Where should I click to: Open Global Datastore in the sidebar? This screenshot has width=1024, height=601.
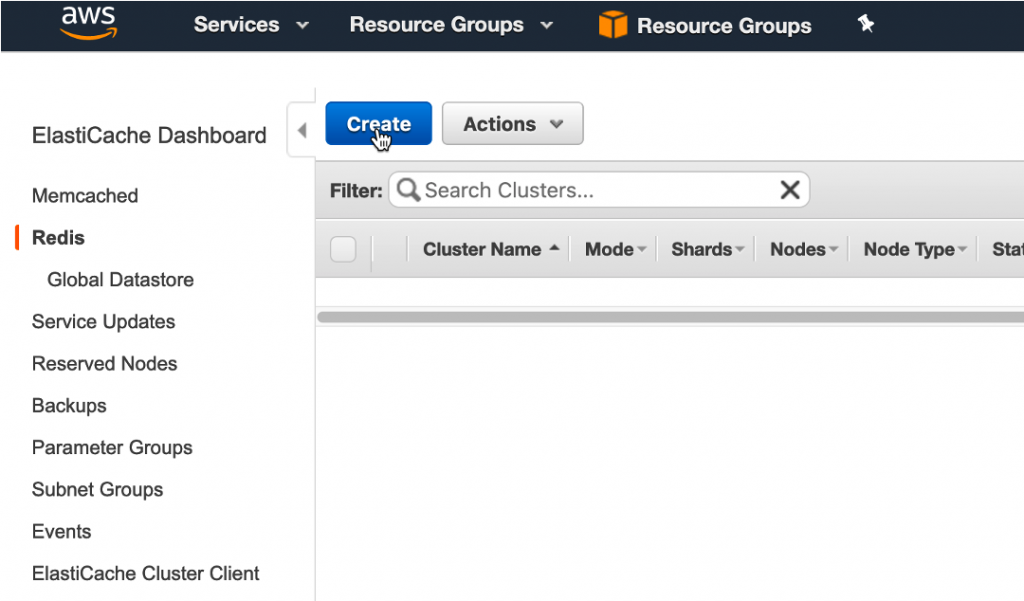pos(120,280)
